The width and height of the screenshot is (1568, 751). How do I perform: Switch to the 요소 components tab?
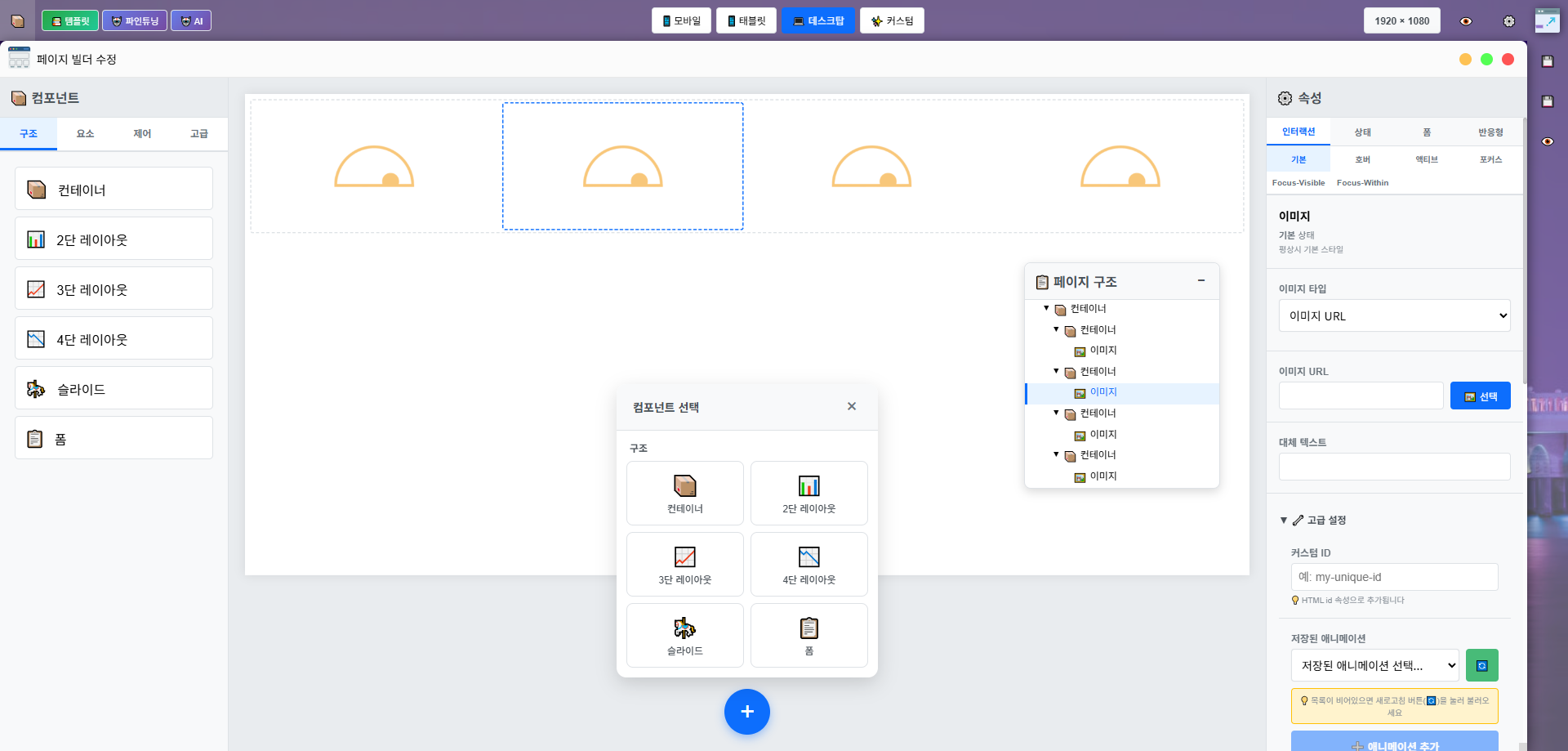85,133
